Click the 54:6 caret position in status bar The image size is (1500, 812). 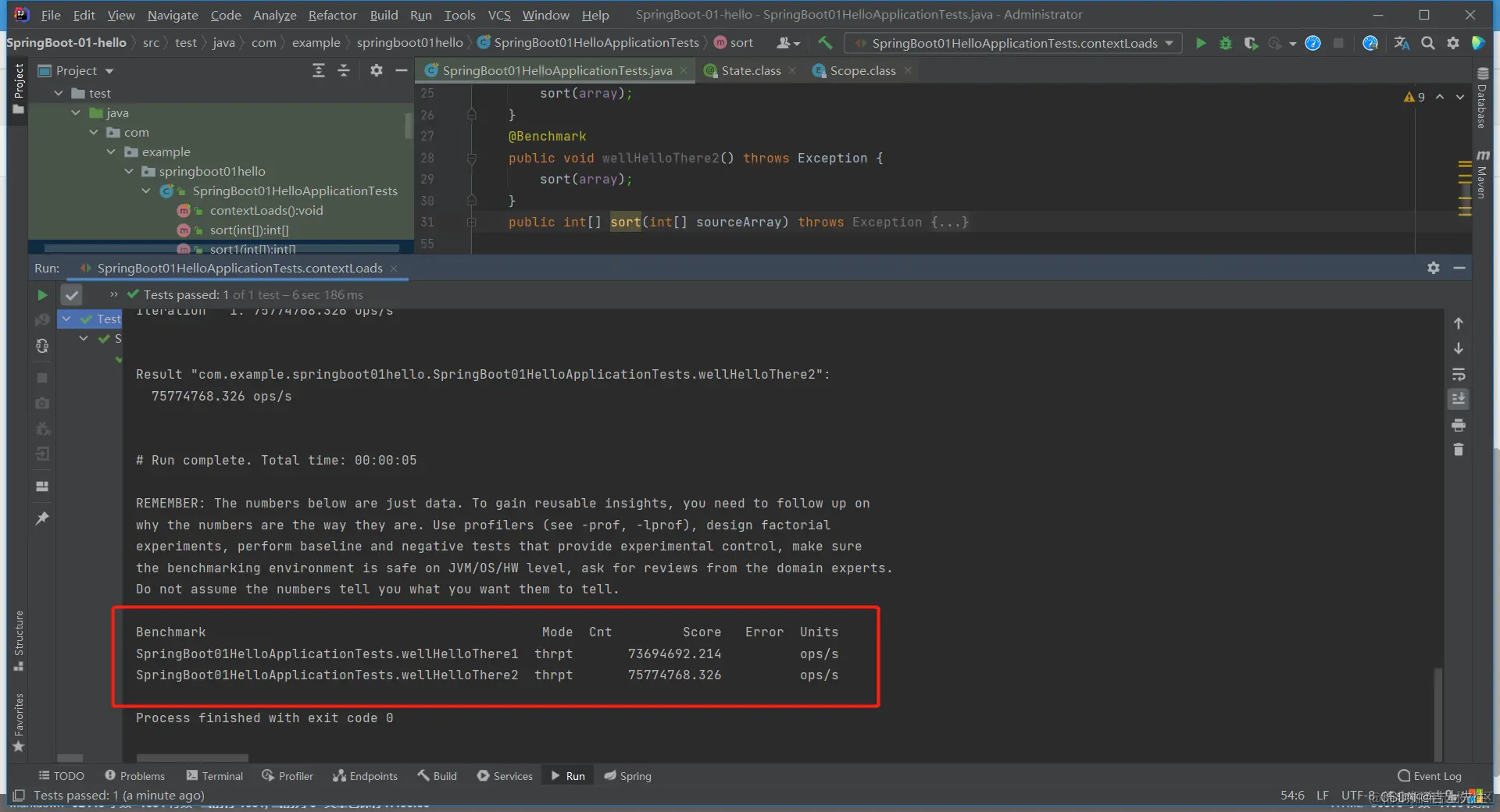click(1292, 796)
